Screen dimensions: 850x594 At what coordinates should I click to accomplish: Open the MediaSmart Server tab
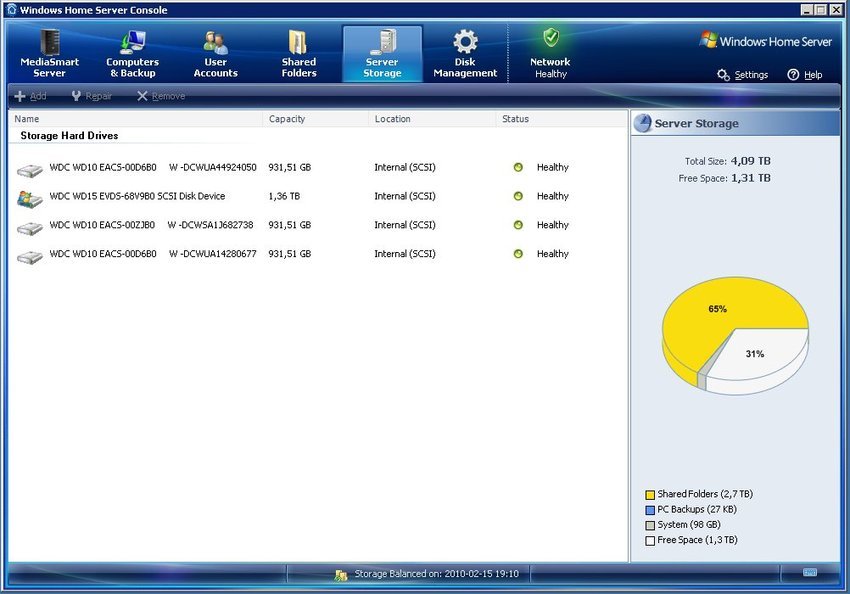click(x=49, y=54)
